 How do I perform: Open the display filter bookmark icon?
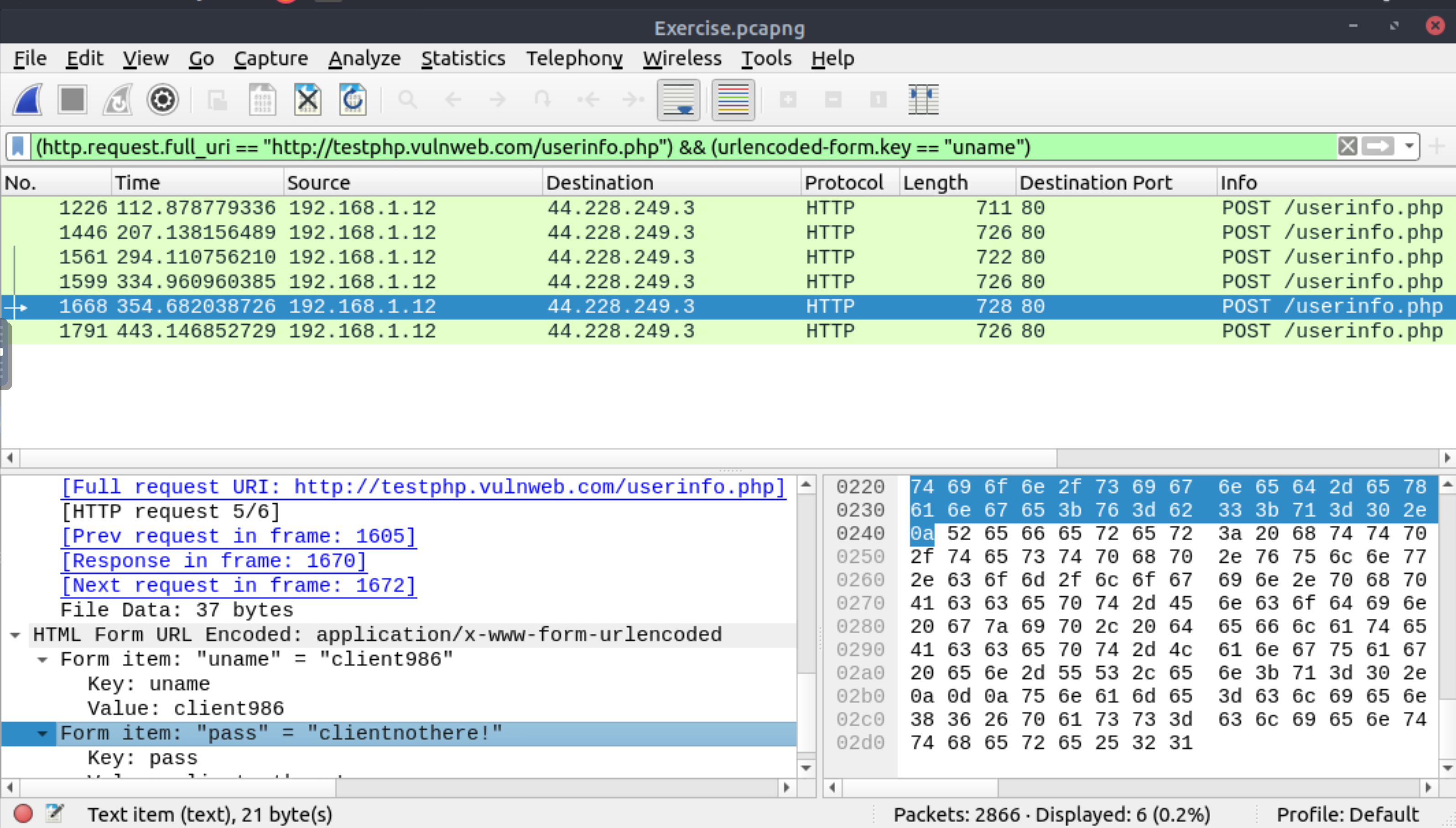coord(18,147)
